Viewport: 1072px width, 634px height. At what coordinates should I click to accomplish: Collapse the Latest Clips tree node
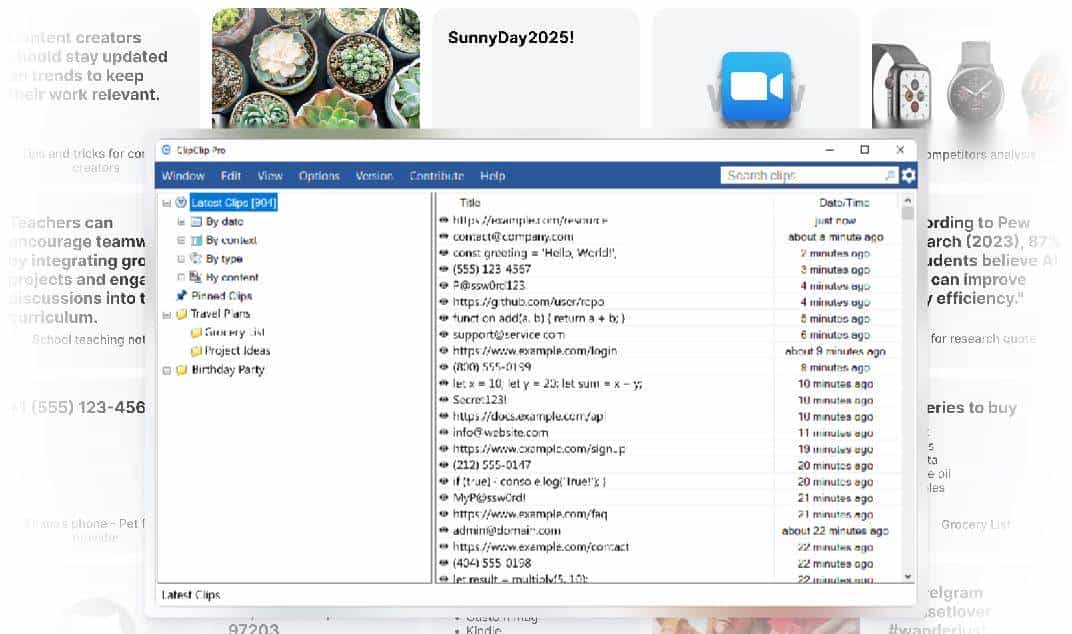[166, 203]
